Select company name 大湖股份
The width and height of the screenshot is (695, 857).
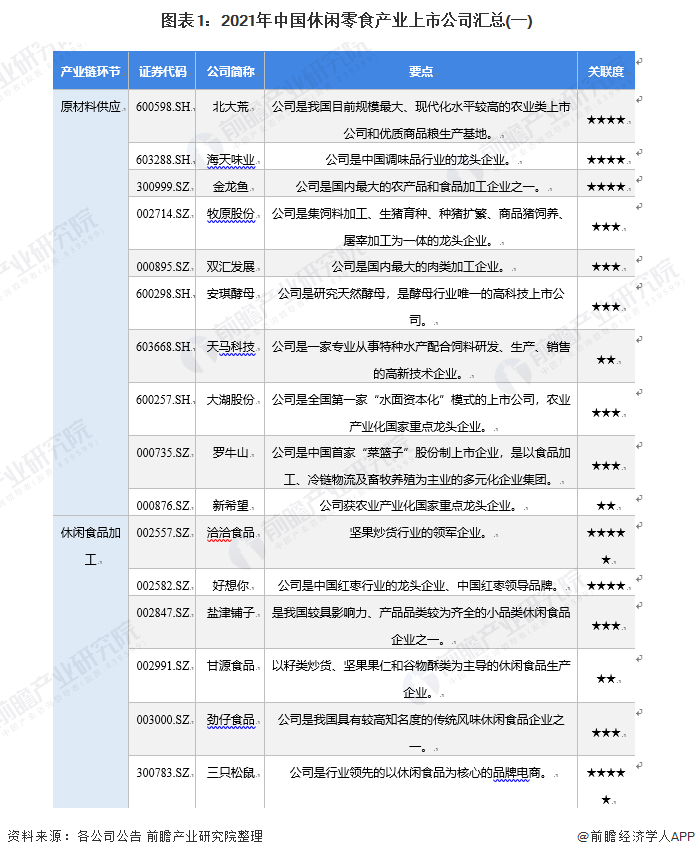pyautogui.click(x=231, y=400)
